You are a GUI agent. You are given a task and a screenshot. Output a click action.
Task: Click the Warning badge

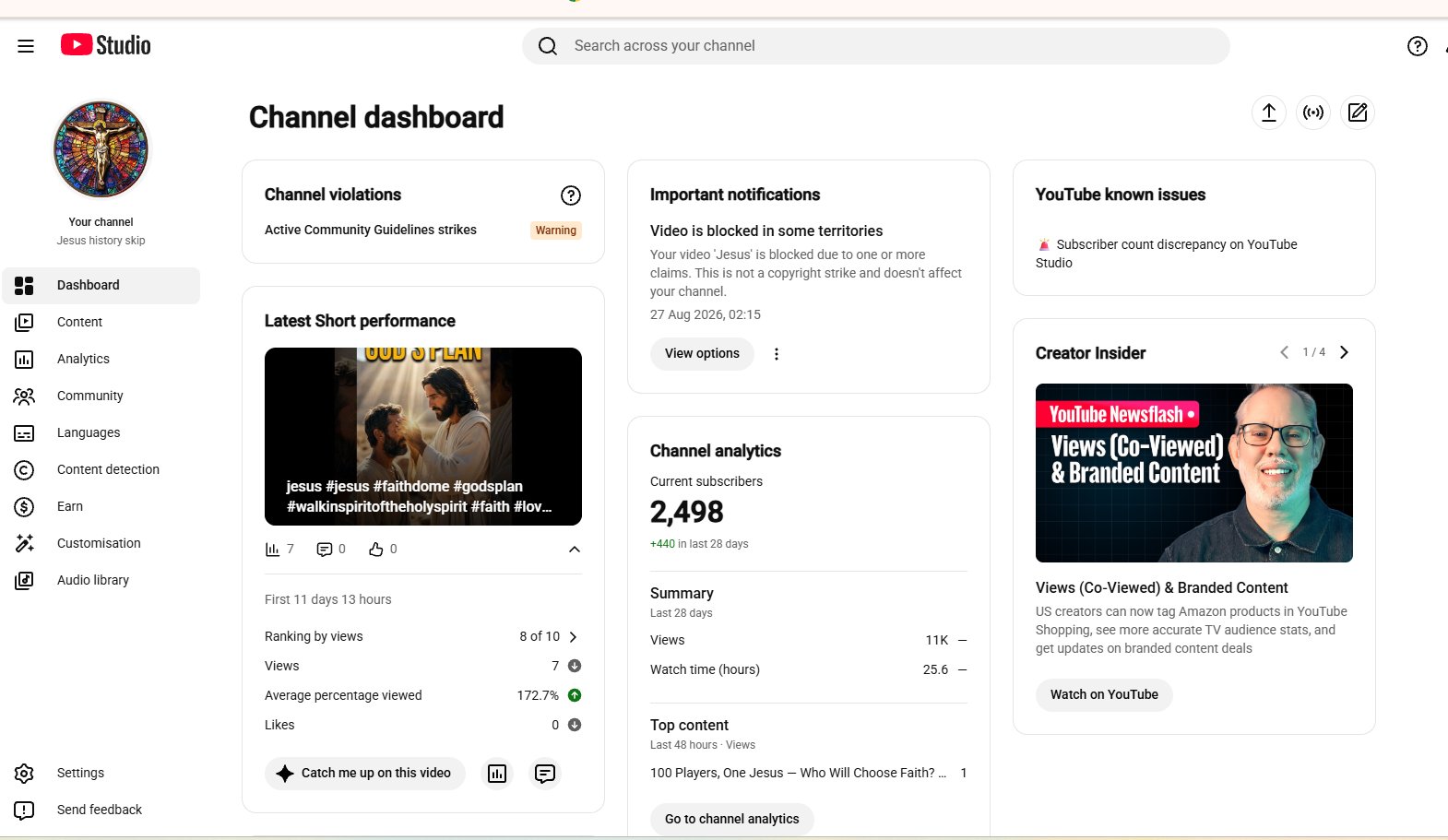coord(556,231)
